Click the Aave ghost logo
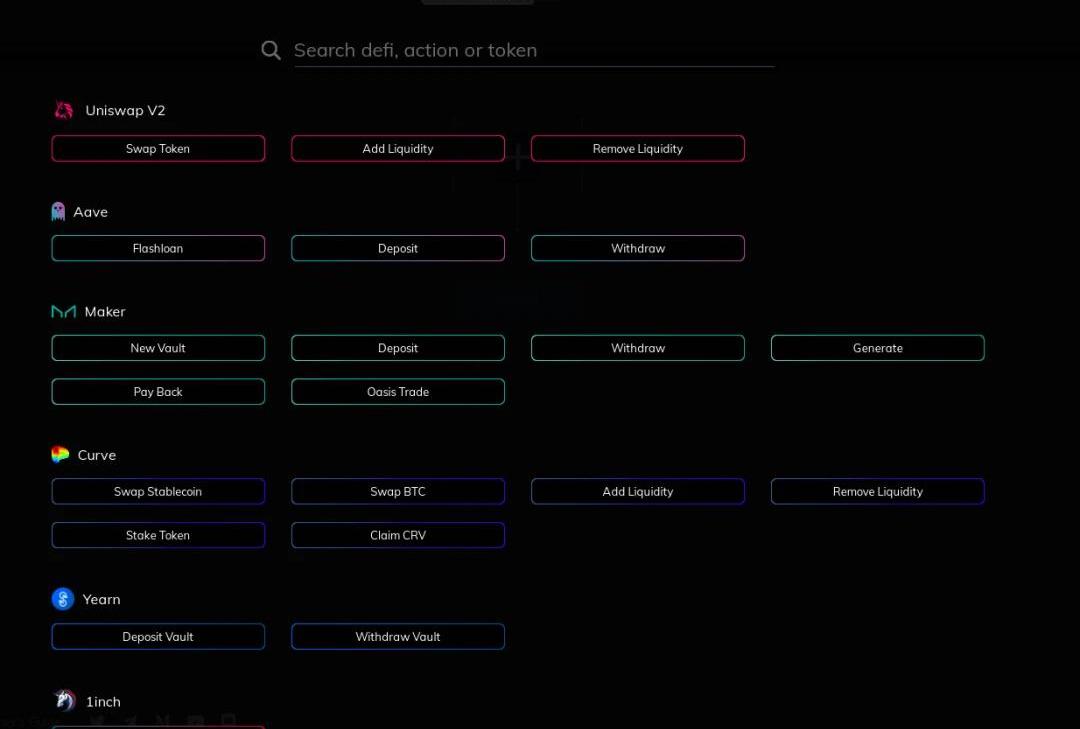1080x729 pixels. [58, 212]
